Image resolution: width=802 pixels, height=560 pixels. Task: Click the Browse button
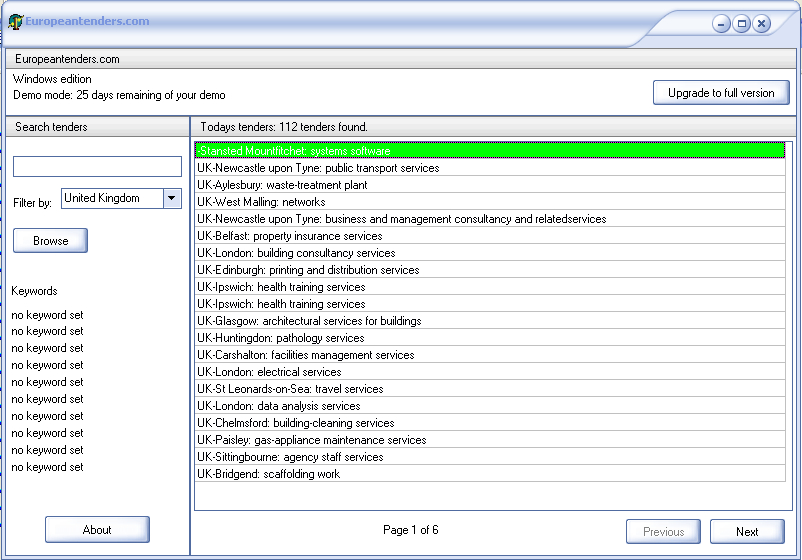[x=50, y=240]
